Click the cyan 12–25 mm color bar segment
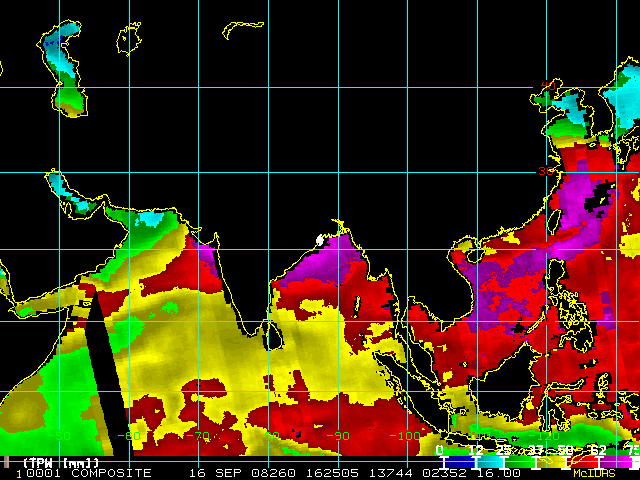640x480 pixels. click(x=490, y=462)
